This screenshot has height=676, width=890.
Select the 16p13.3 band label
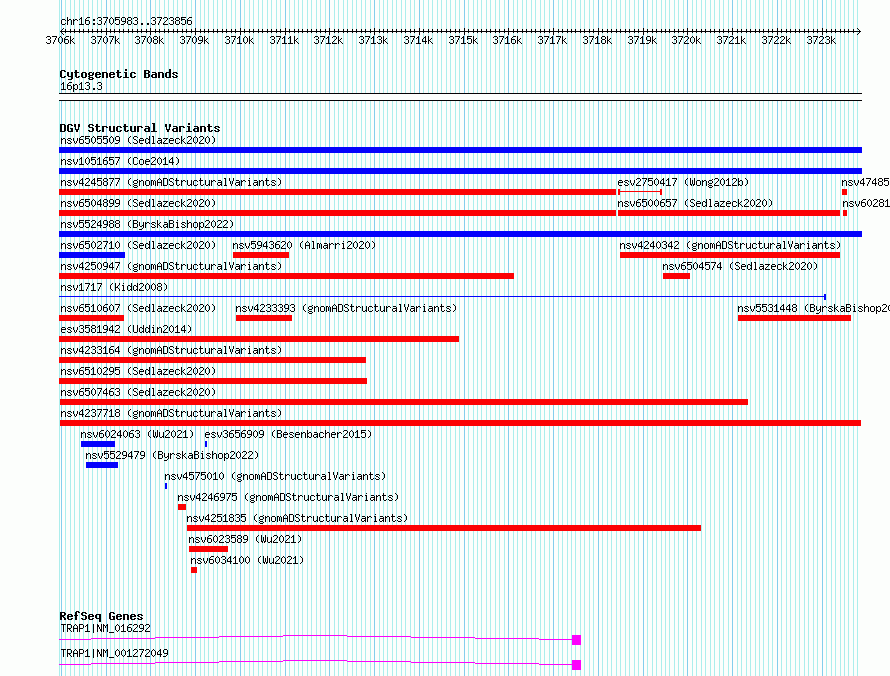coord(81,86)
